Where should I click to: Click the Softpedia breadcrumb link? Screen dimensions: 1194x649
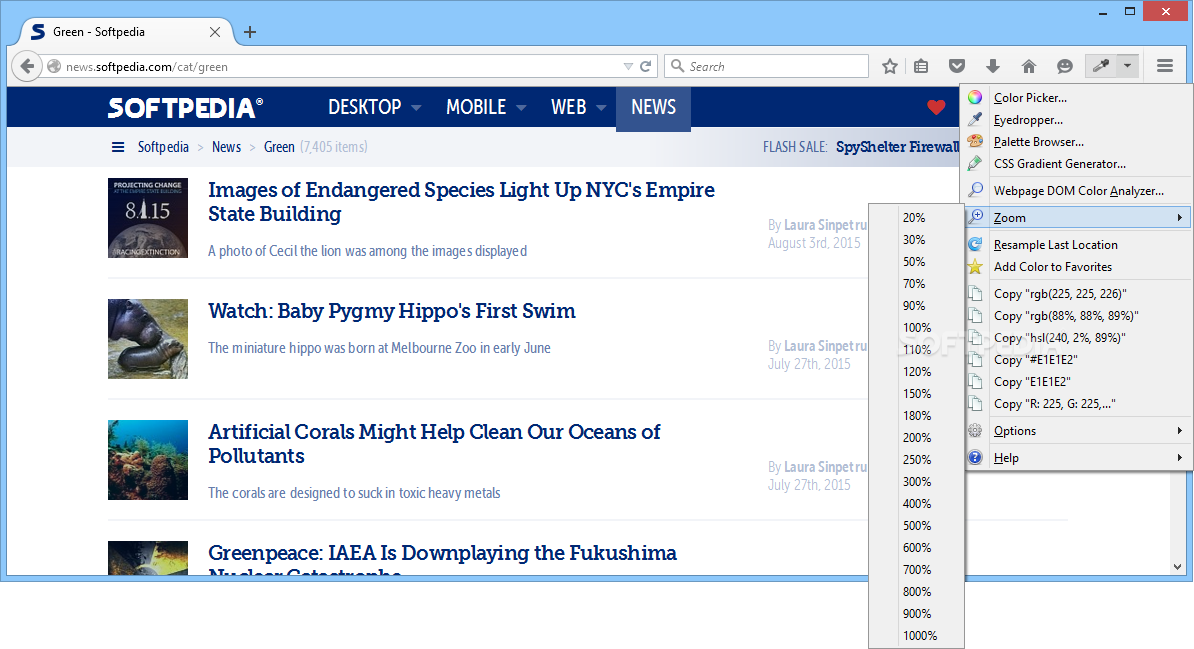(x=163, y=147)
